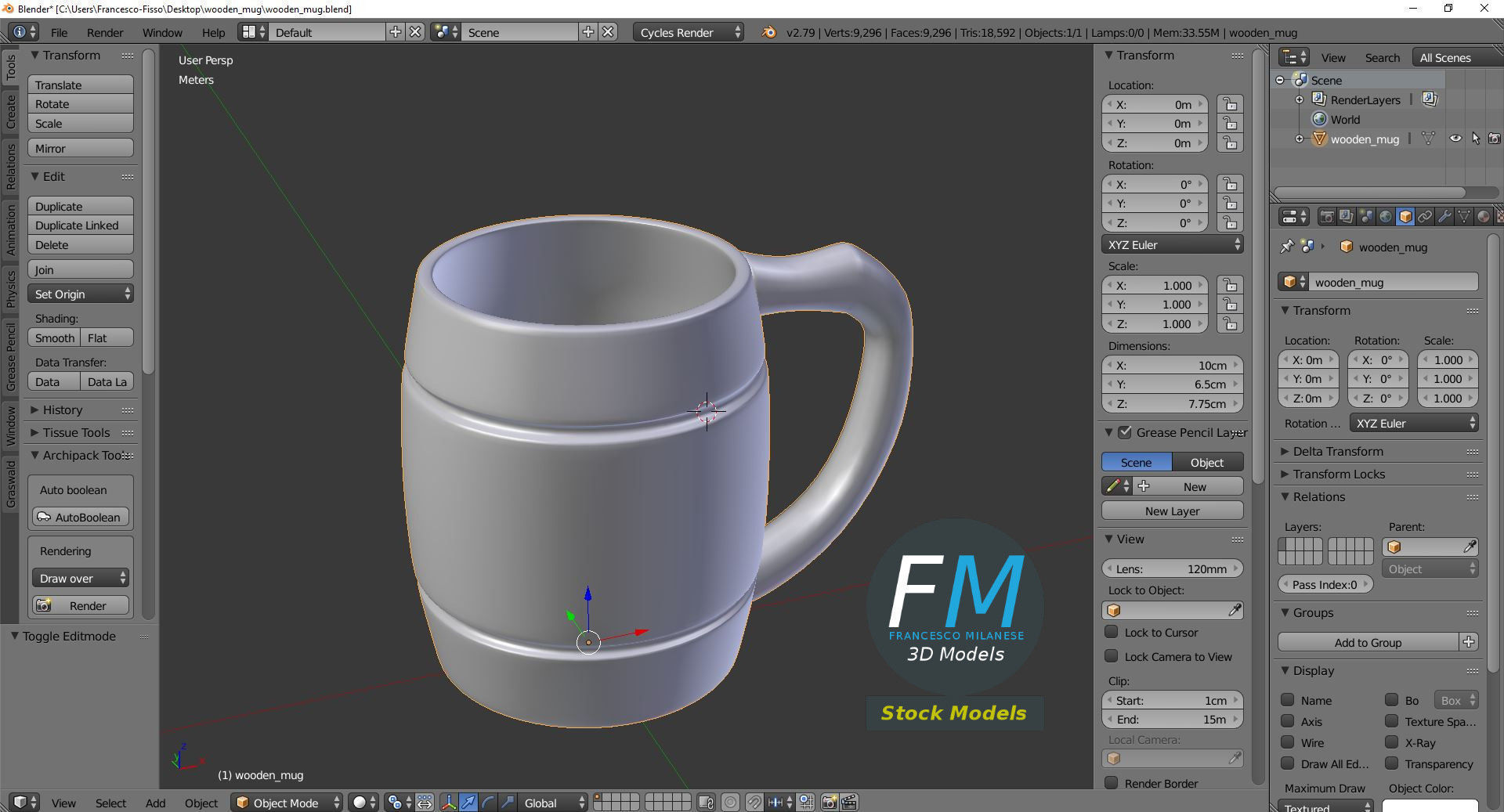Image resolution: width=1504 pixels, height=812 pixels.
Task: Expand wooden_mug item in outliner
Action: [1300, 139]
